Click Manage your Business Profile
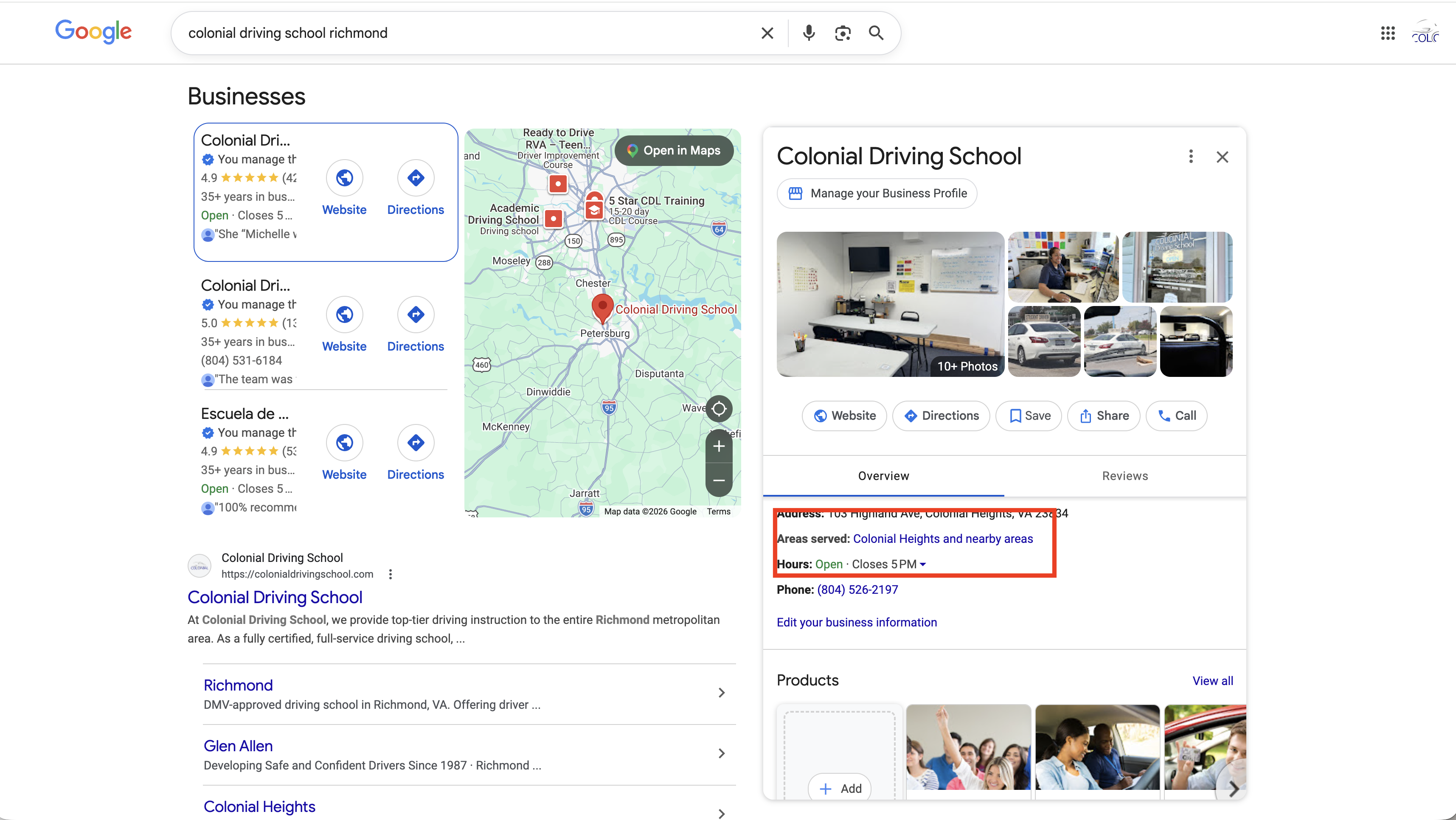This screenshot has width=1456, height=820. 877,194
